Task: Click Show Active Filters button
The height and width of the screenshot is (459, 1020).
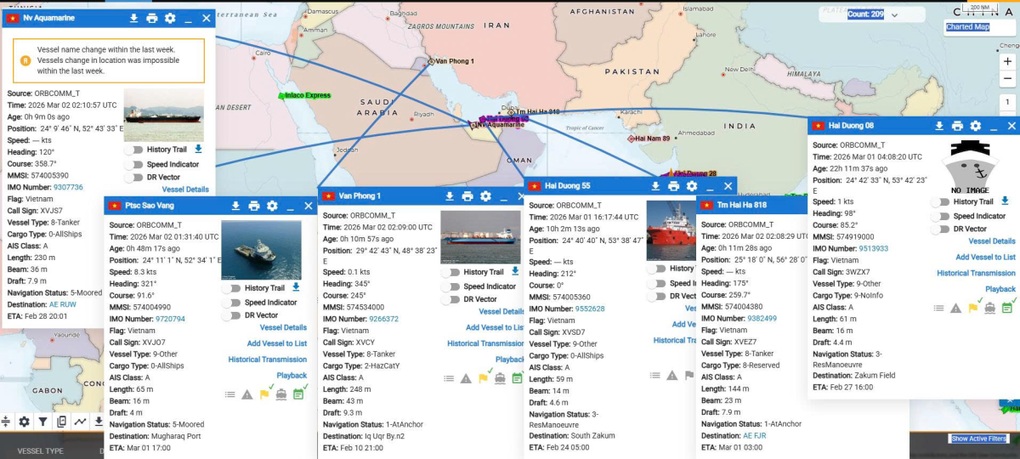Action: pos(979,439)
